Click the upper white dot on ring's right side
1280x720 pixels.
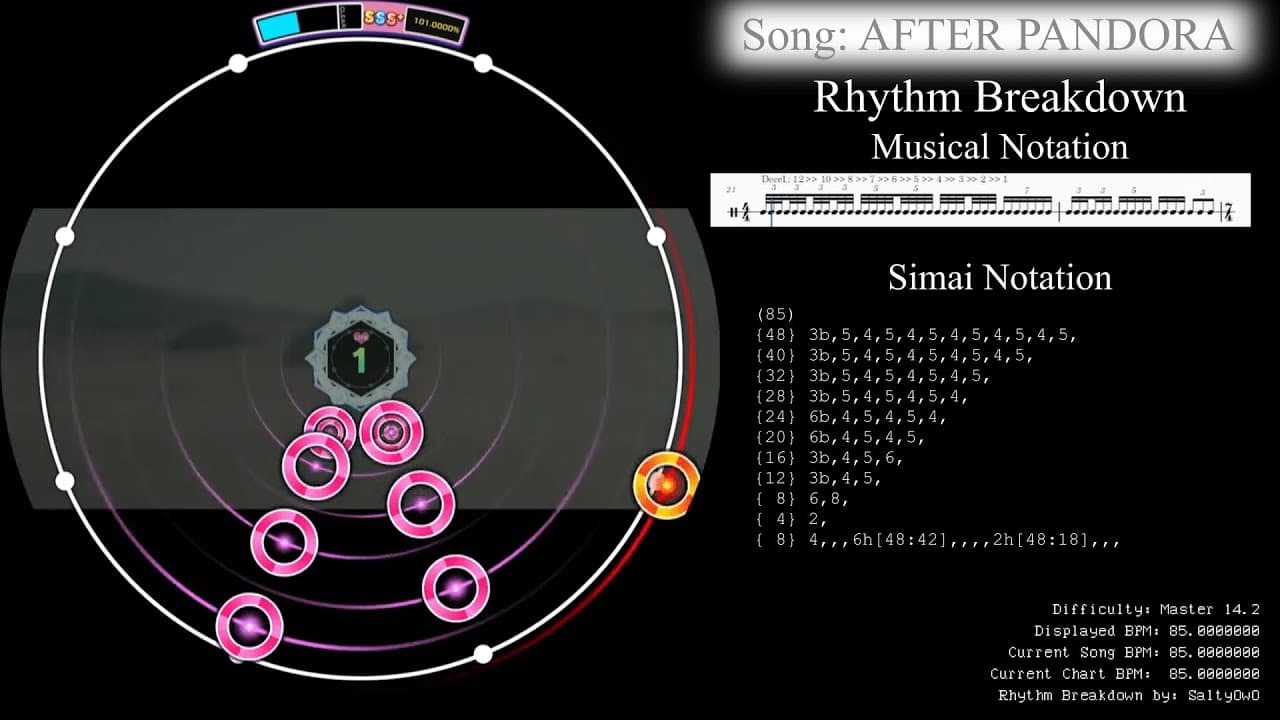coord(656,236)
